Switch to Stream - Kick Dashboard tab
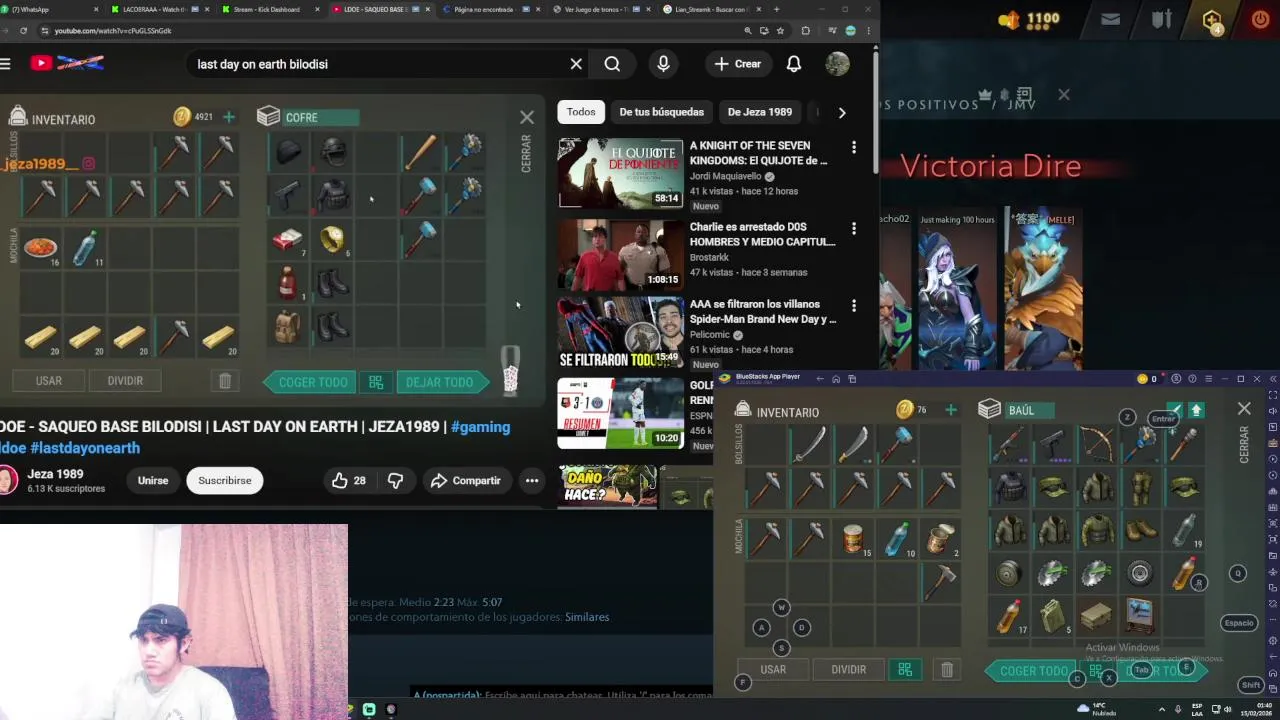The width and height of the screenshot is (1280, 720). (x=268, y=9)
